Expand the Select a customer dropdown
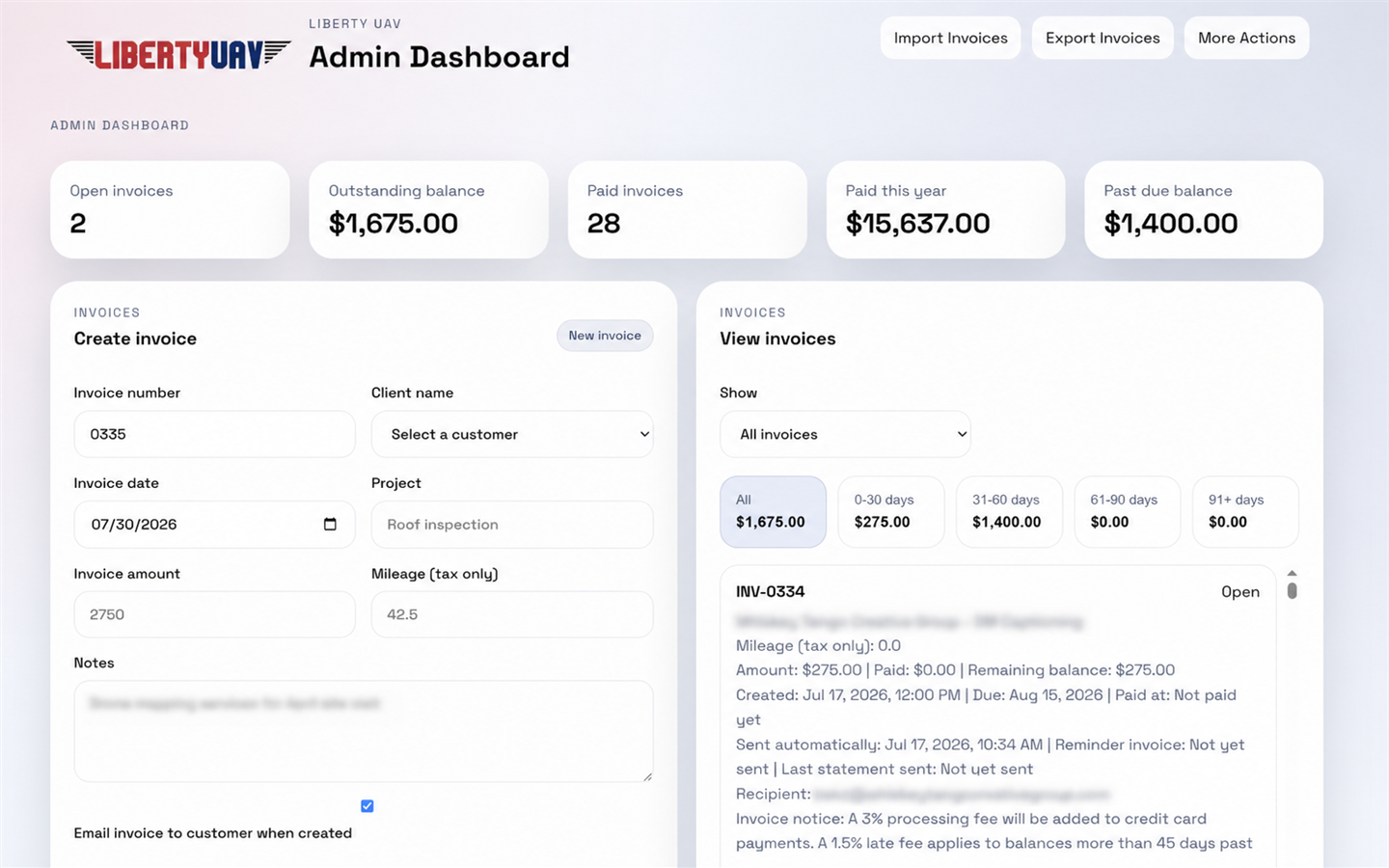Image resolution: width=1389 pixels, height=868 pixels. click(512, 434)
